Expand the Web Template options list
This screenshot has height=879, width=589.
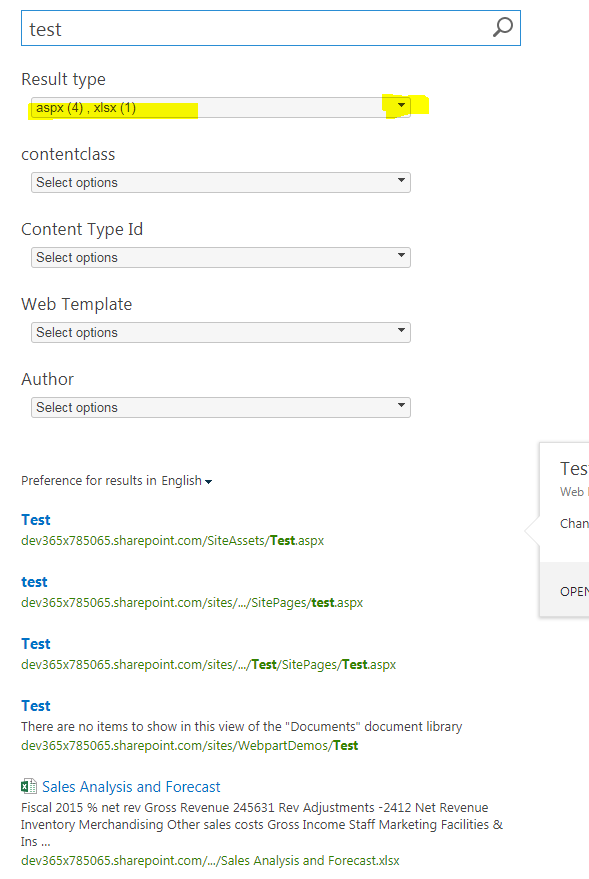[220, 332]
